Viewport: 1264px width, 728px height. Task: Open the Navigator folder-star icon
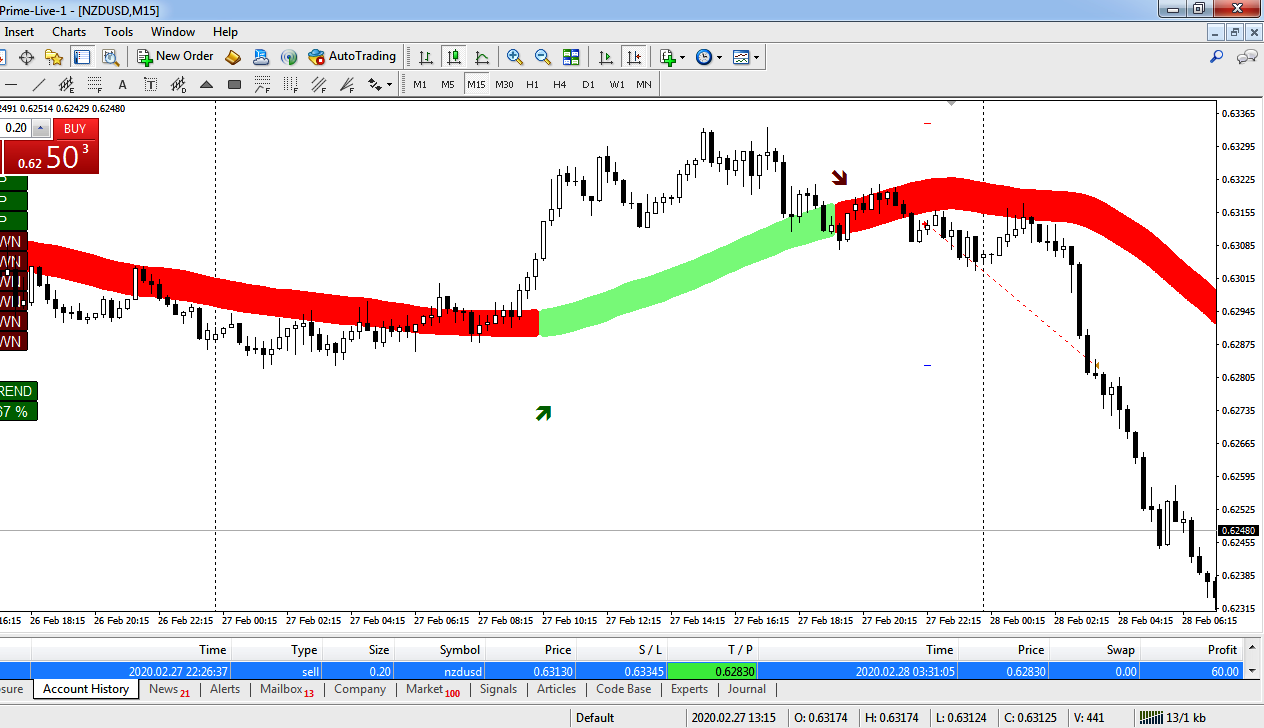54,57
